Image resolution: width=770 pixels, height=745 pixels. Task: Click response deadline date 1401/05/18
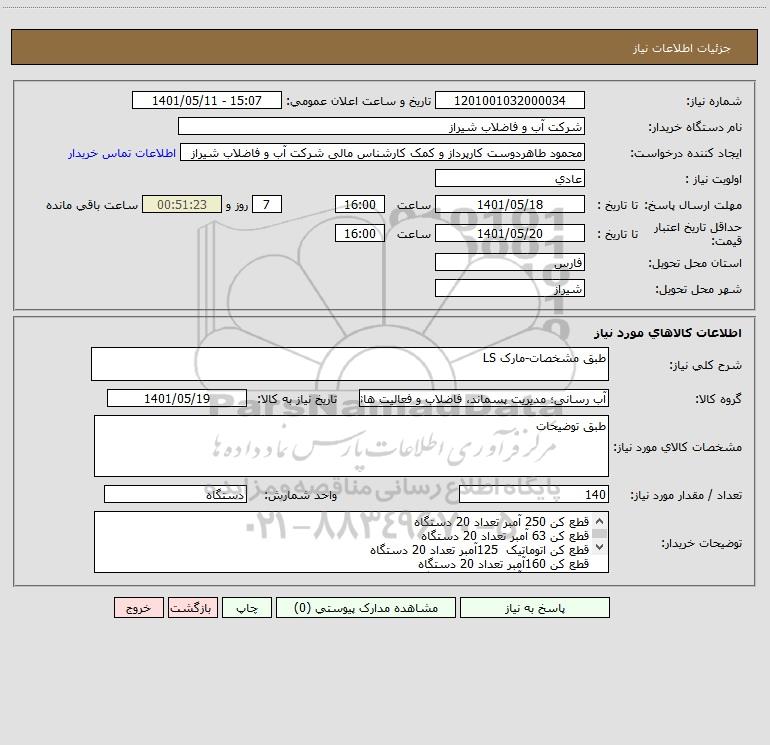[x=510, y=204]
